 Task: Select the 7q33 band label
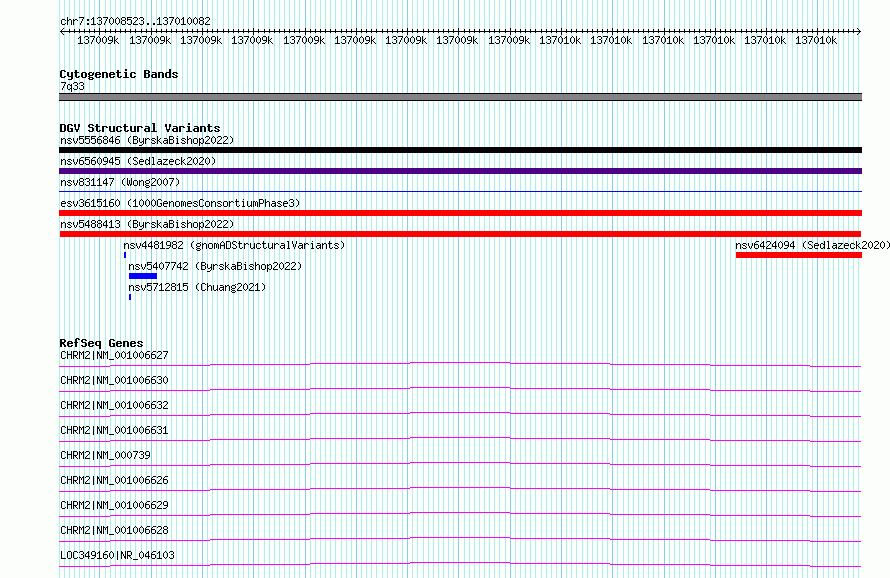[x=72, y=86]
